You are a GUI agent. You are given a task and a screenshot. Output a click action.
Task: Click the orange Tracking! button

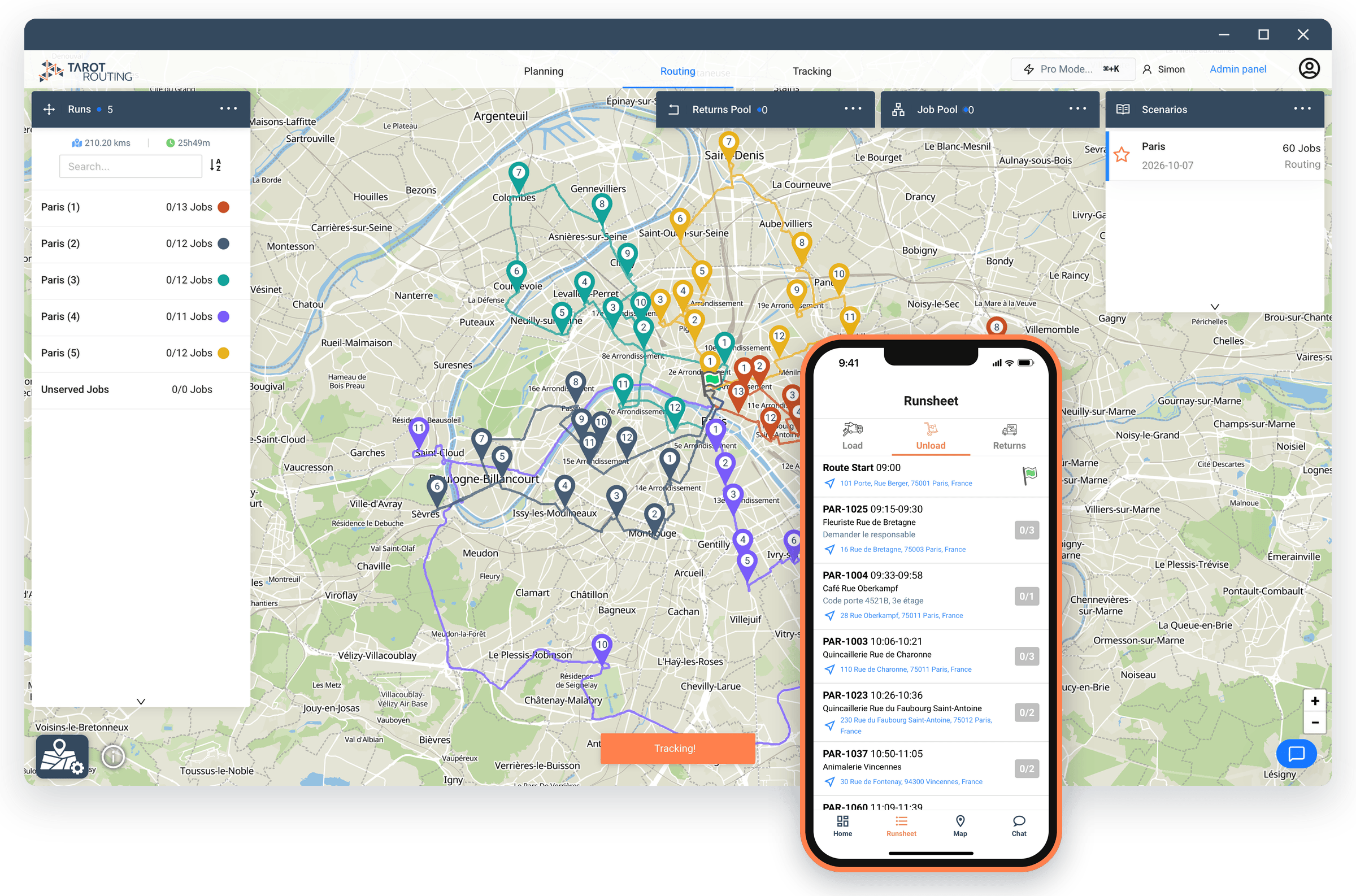677,749
